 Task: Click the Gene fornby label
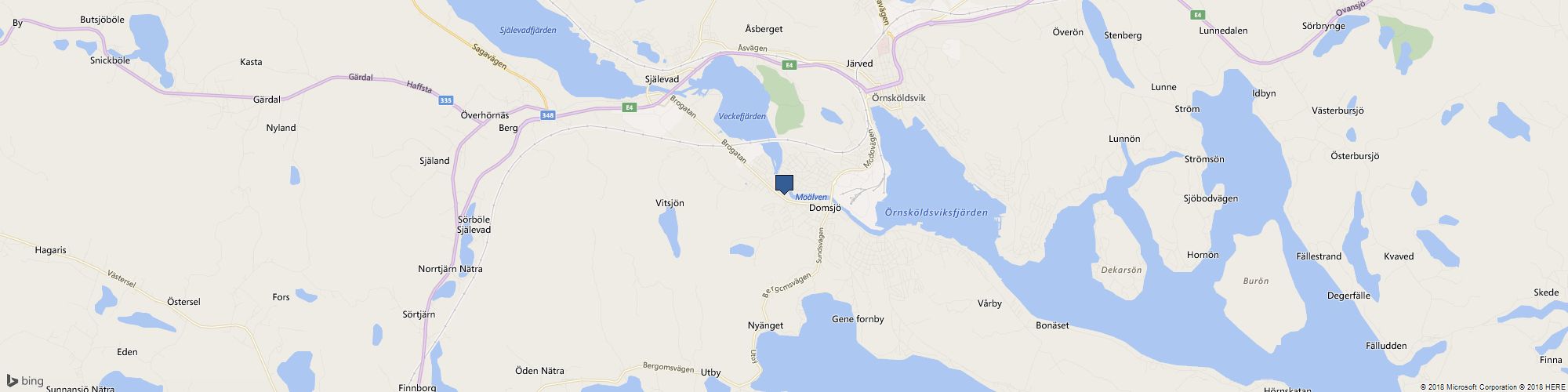858,319
